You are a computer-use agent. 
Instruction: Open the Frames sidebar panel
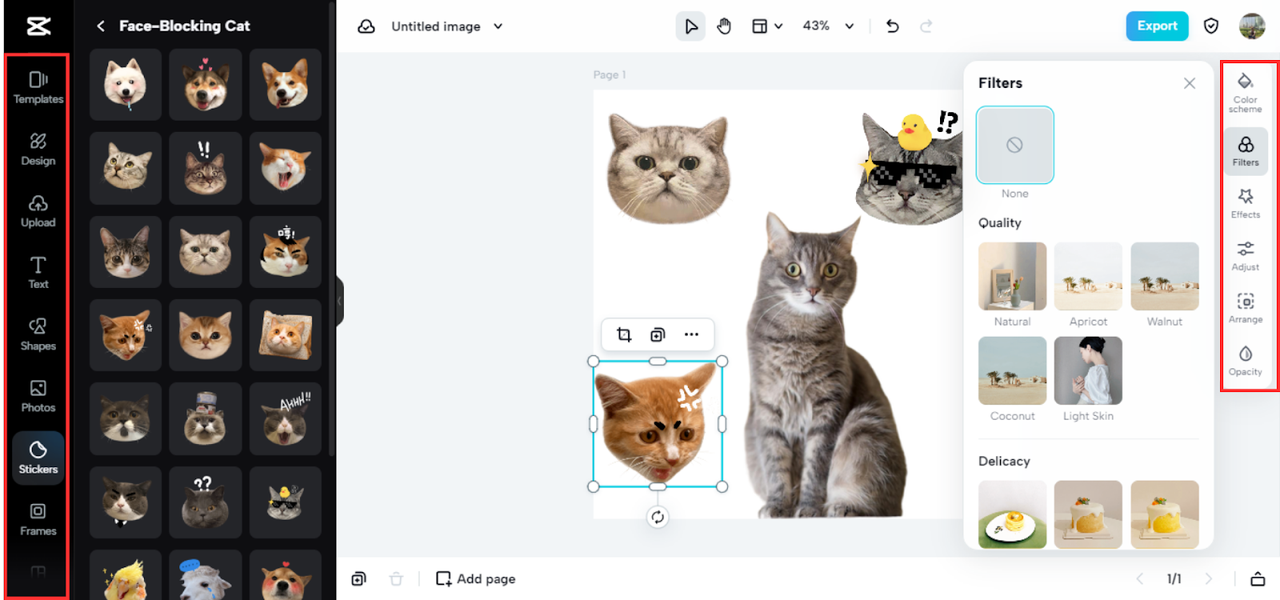(x=38, y=519)
